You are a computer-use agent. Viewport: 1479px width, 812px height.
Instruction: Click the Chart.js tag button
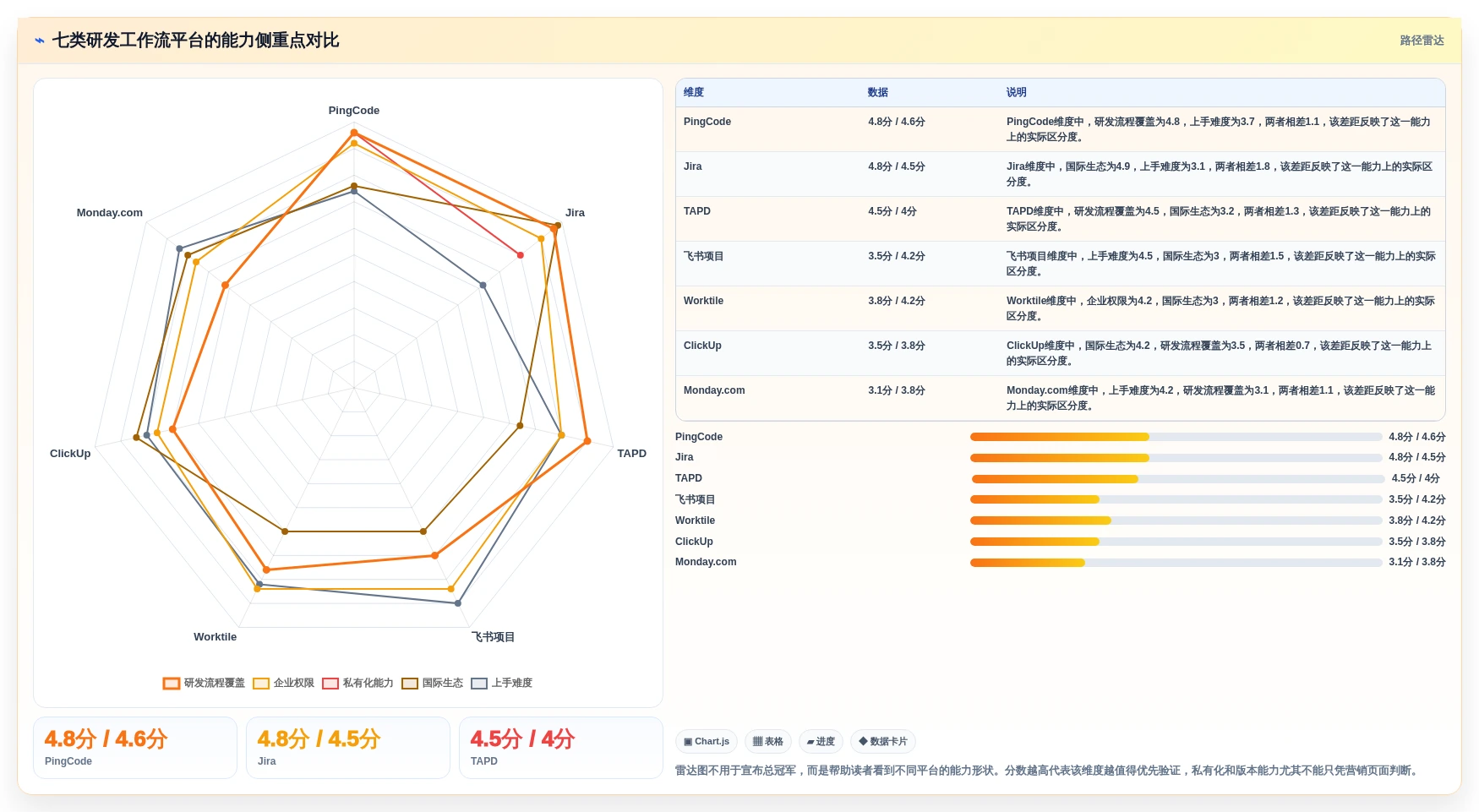(707, 742)
